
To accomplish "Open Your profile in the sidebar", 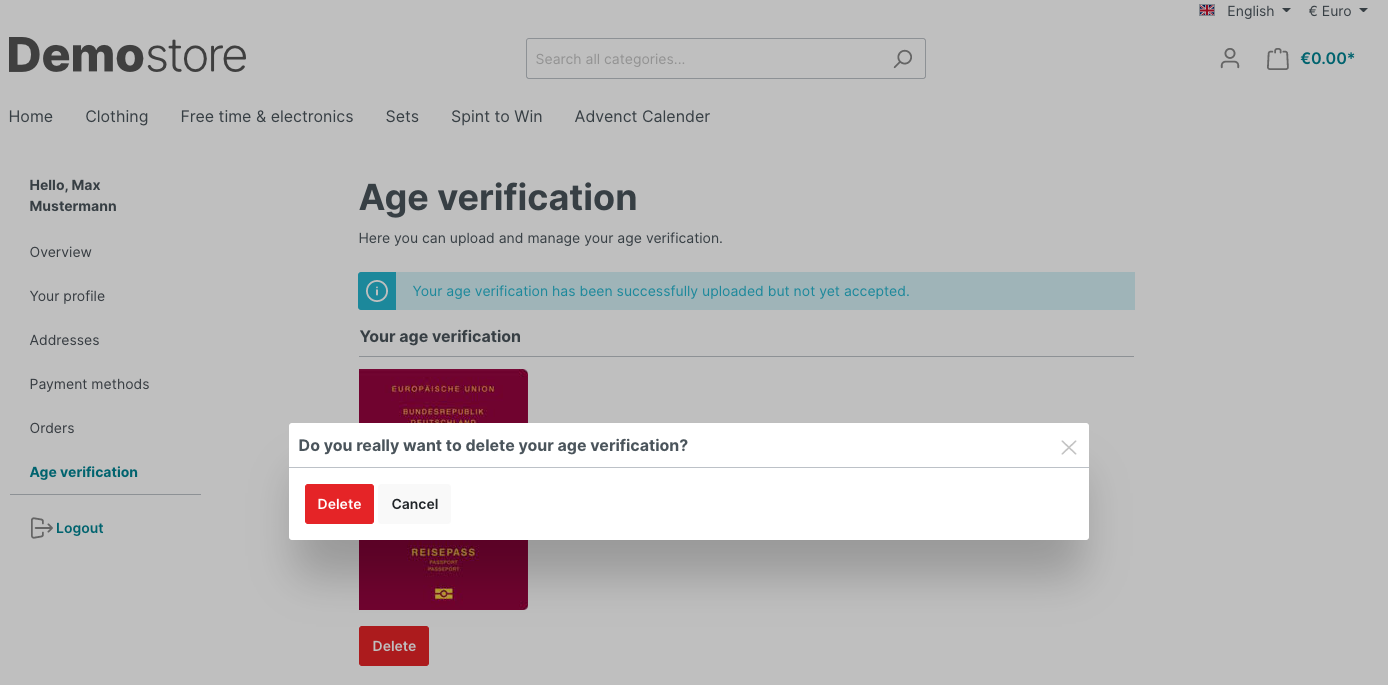I will click(x=67, y=296).
